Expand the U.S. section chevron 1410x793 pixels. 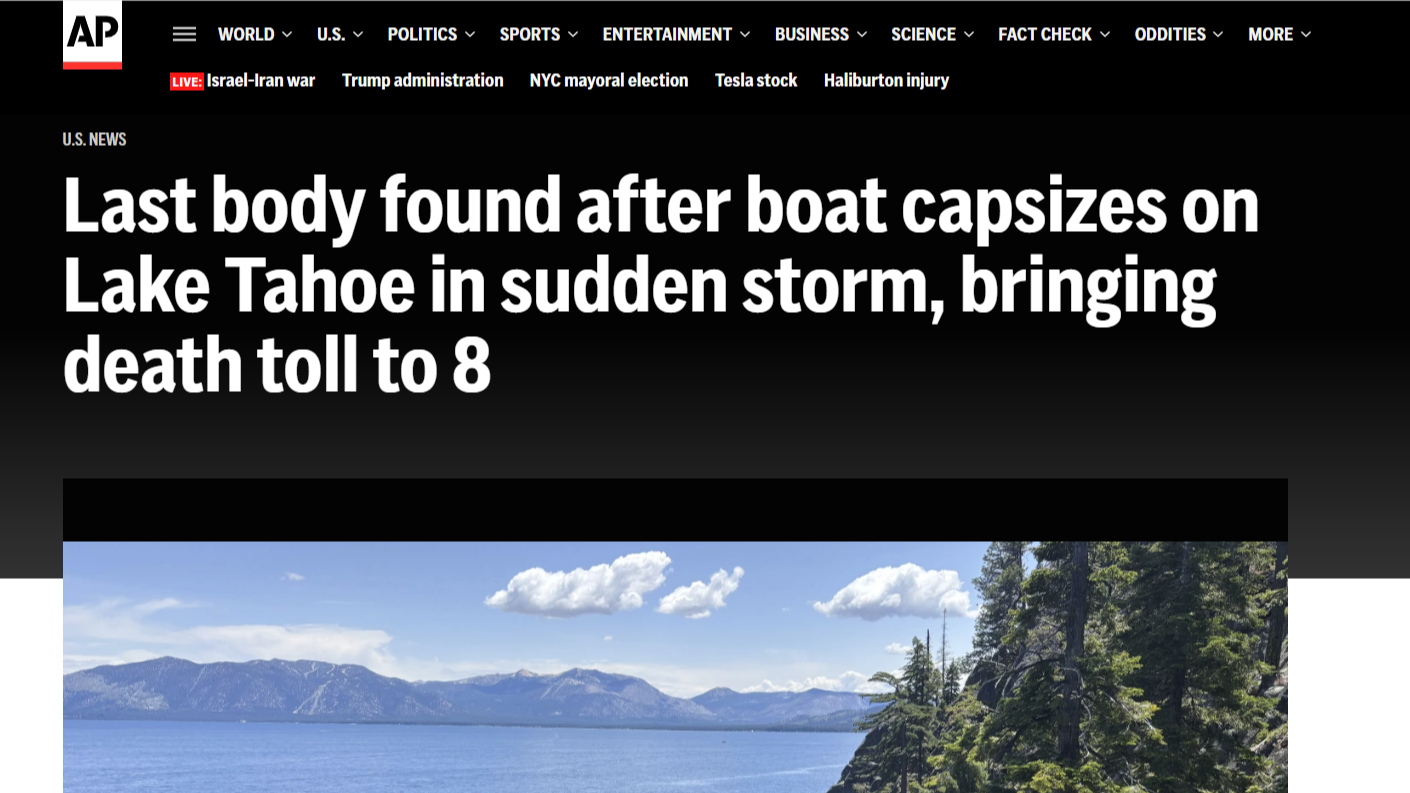tap(358, 35)
